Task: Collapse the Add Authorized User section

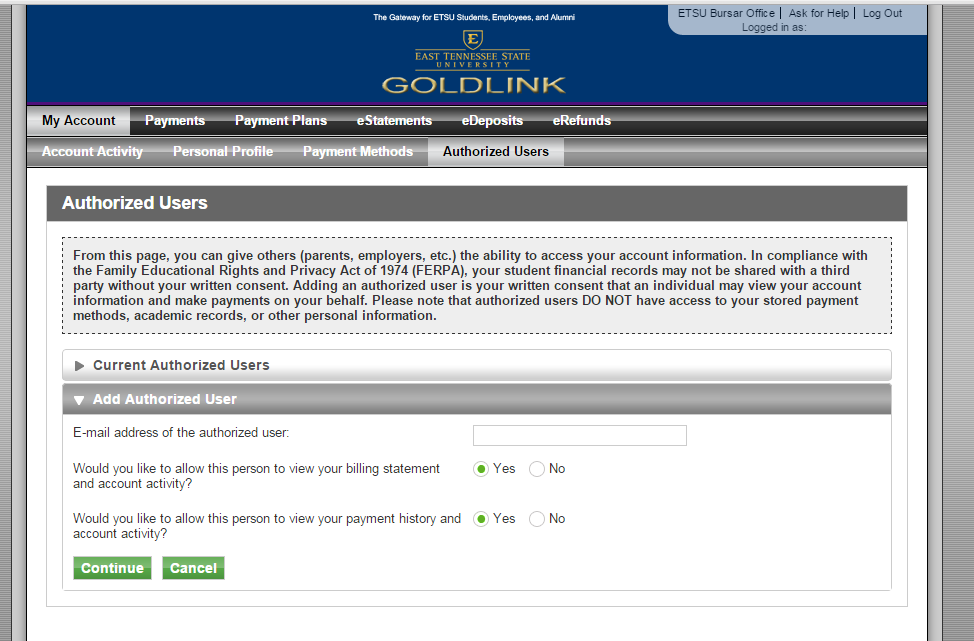Action: (x=165, y=399)
